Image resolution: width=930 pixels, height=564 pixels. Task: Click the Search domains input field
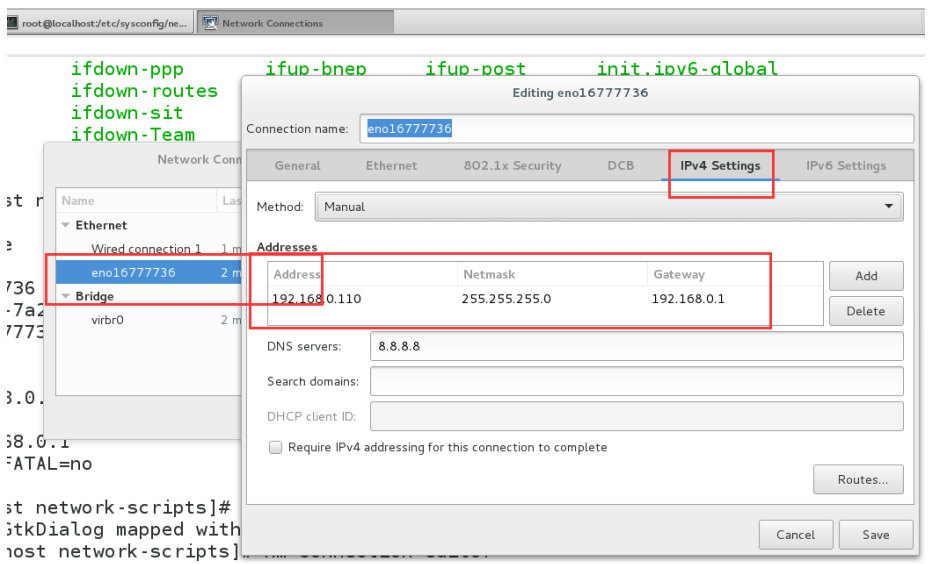[636, 382]
